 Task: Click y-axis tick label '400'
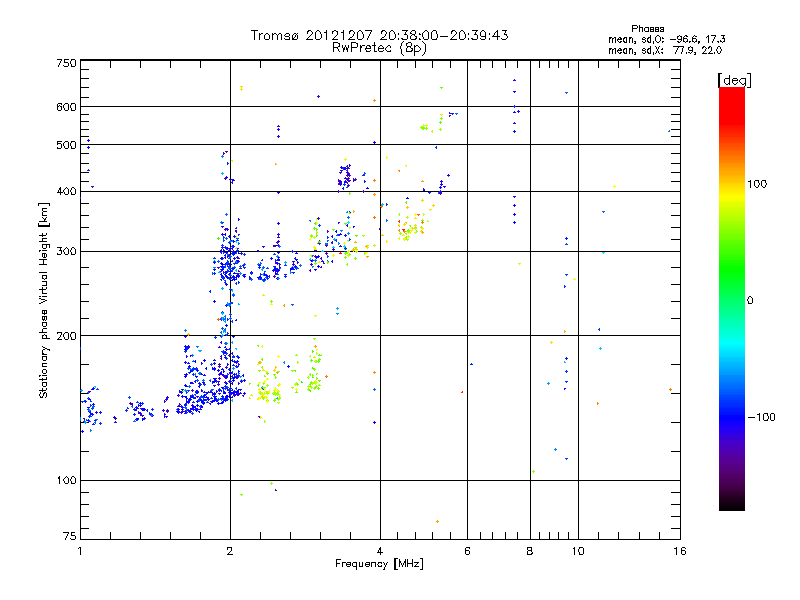click(x=66, y=191)
